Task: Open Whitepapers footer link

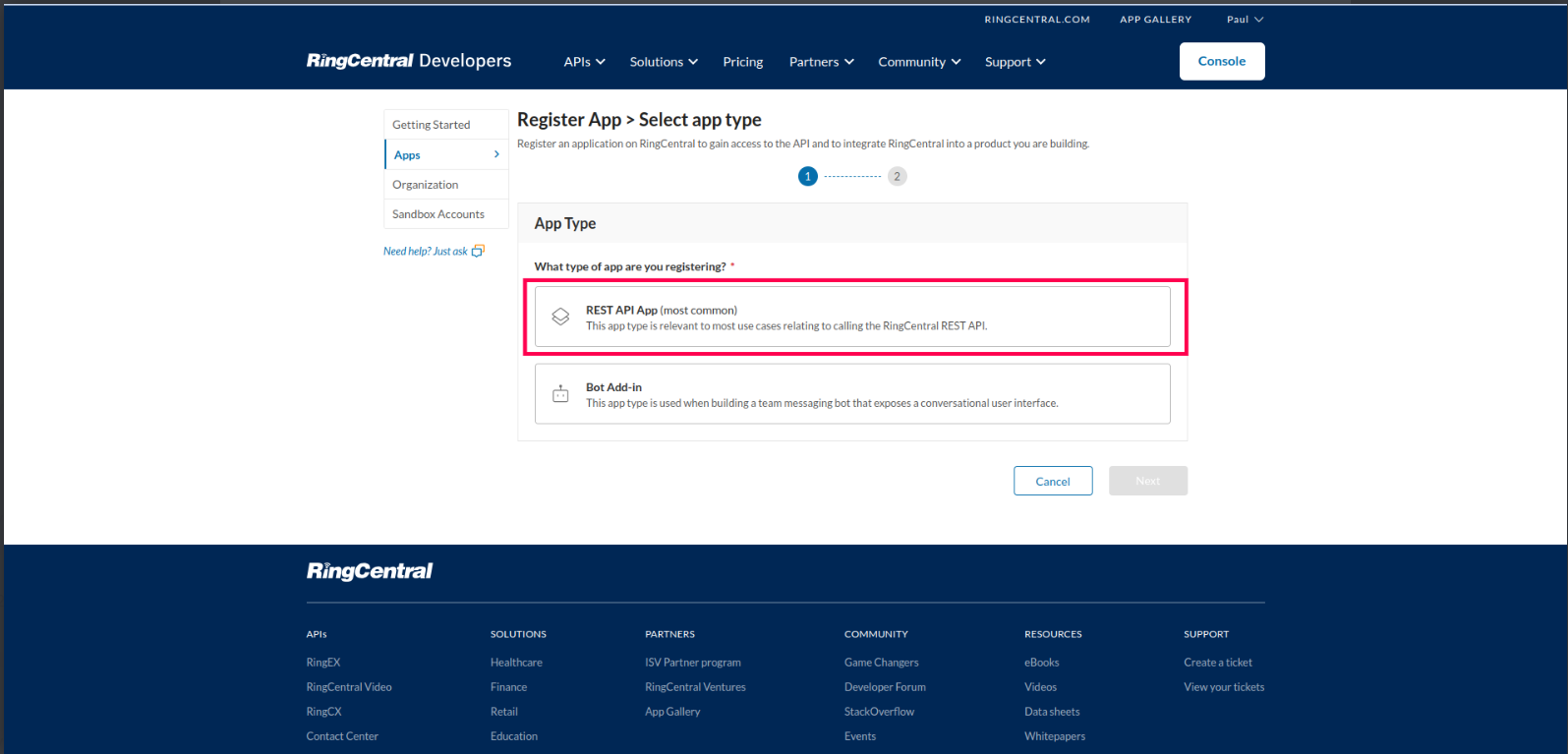Action: point(1055,736)
